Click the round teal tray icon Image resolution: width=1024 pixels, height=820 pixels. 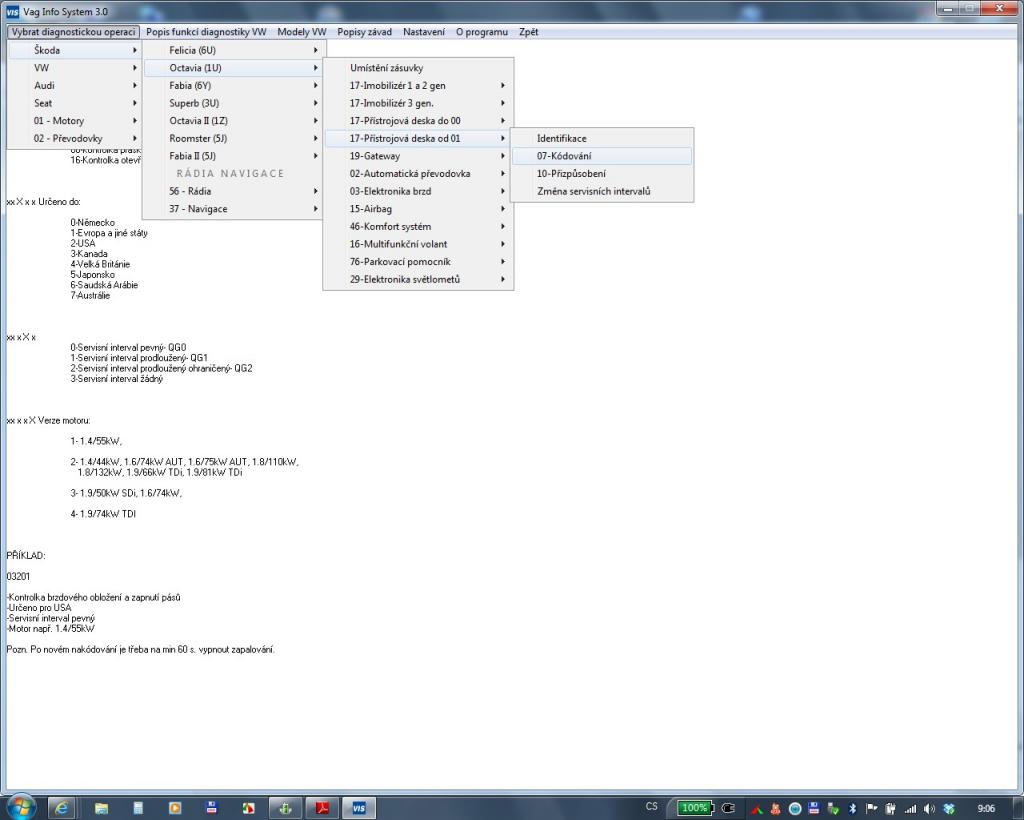[x=795, y=809]
